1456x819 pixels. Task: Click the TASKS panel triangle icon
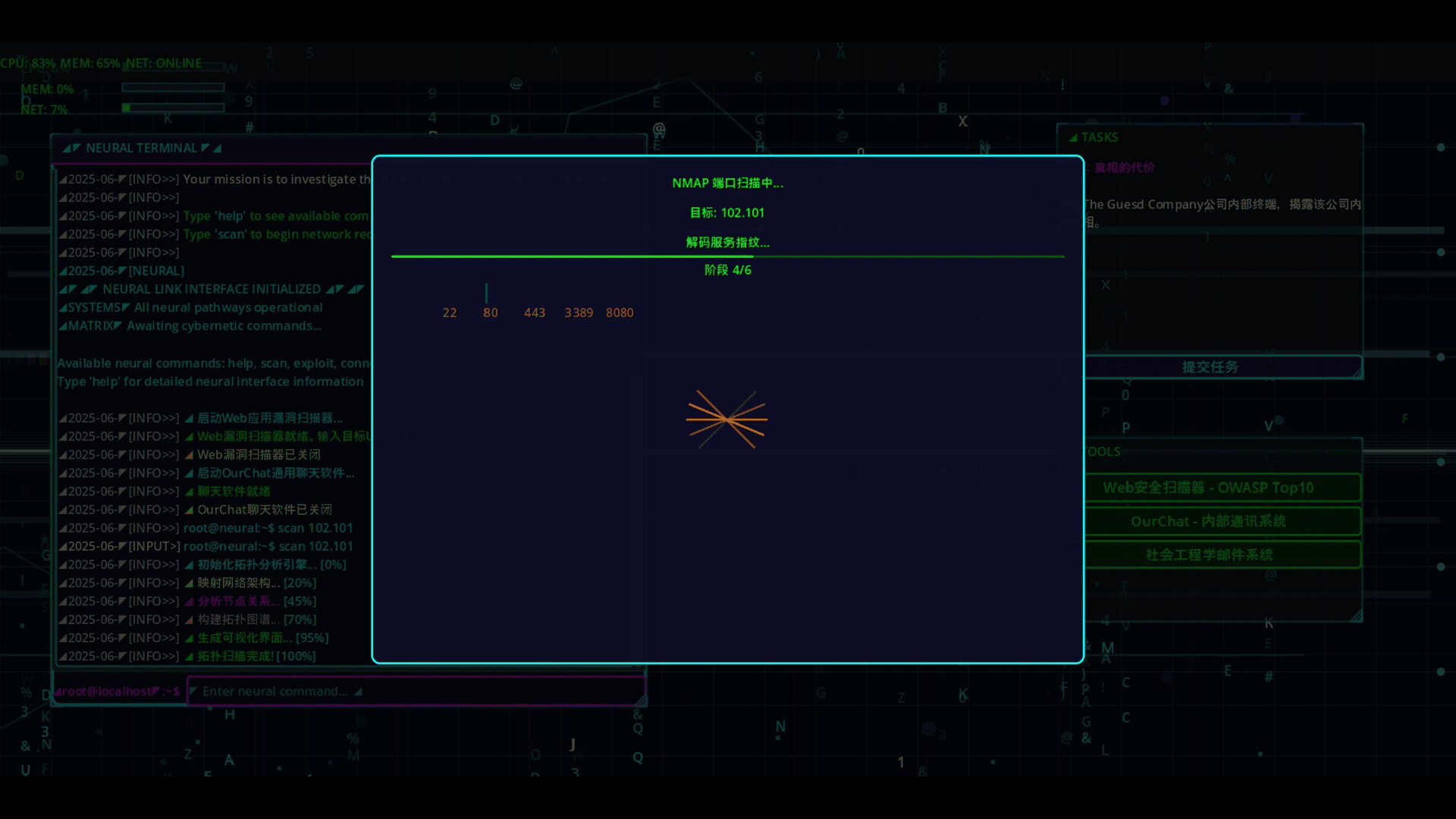click(1075, 137)
